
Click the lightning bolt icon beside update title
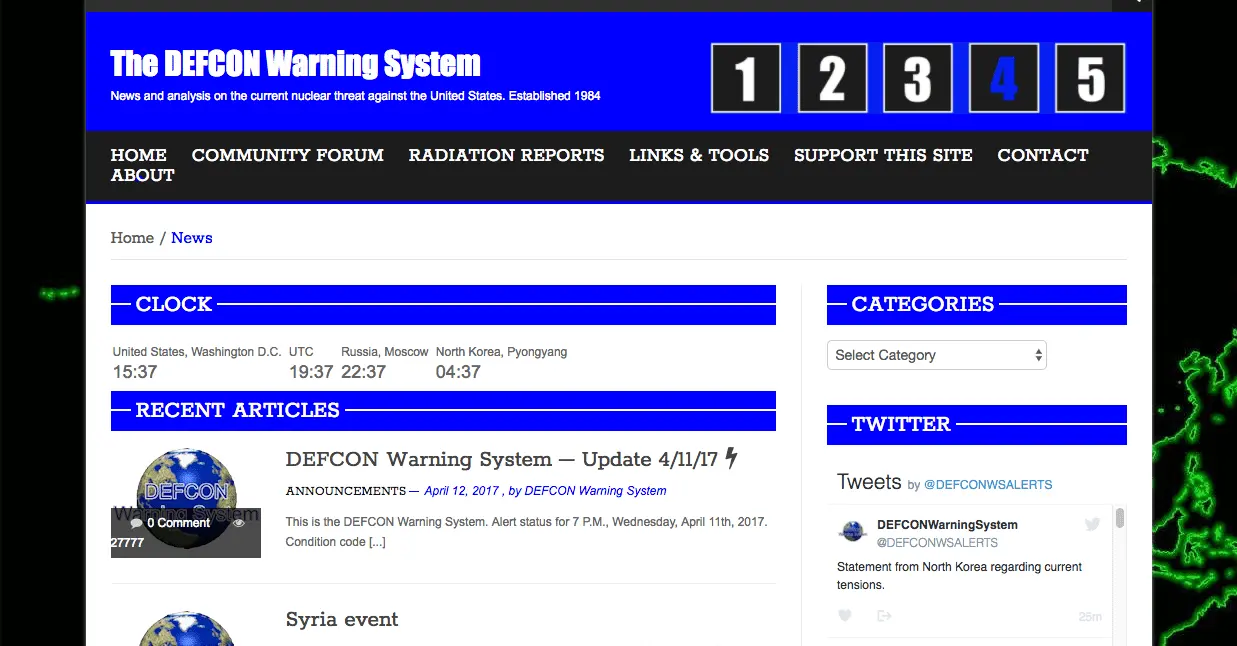point(731,458)
